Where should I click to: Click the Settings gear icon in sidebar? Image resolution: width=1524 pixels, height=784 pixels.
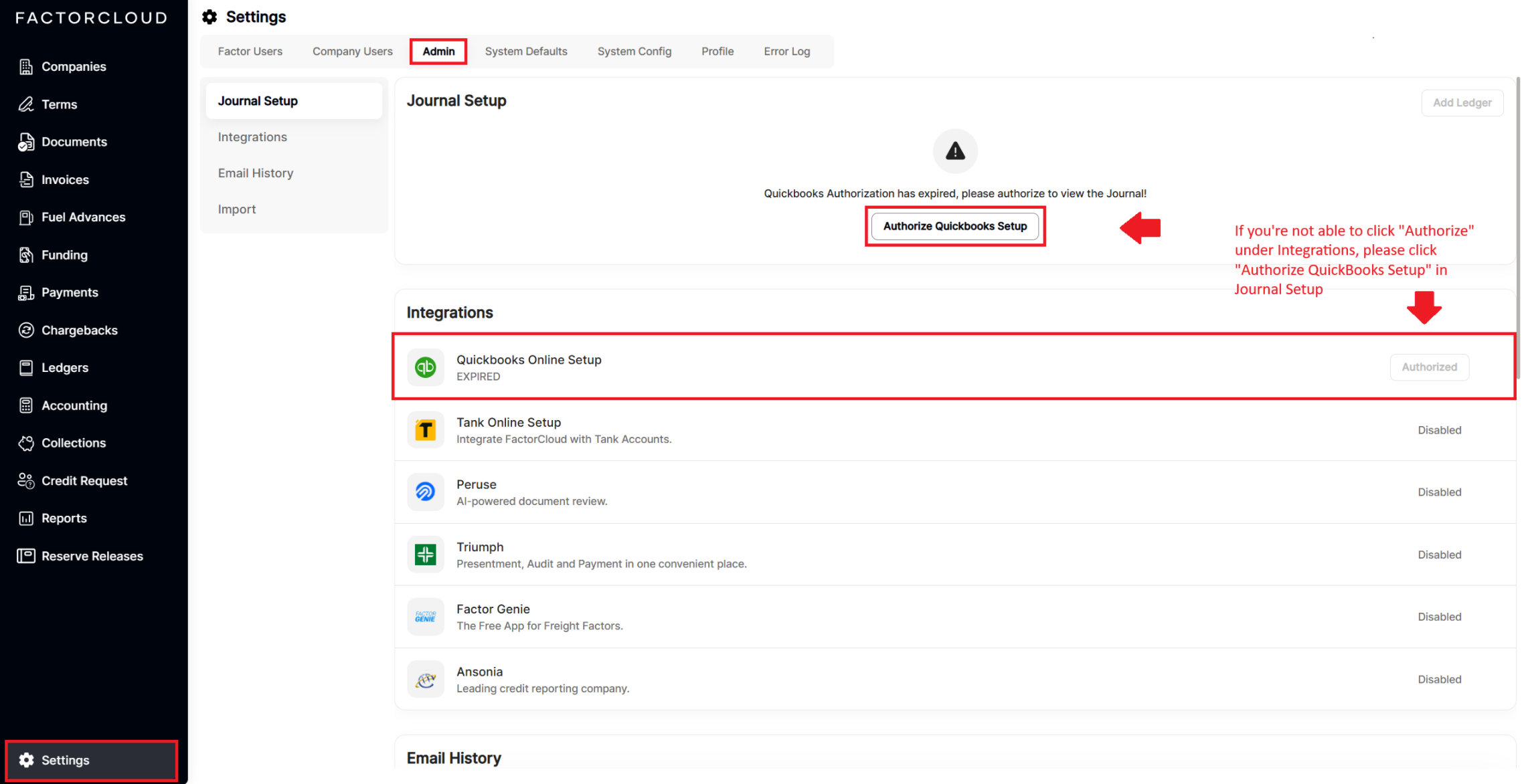26,760
